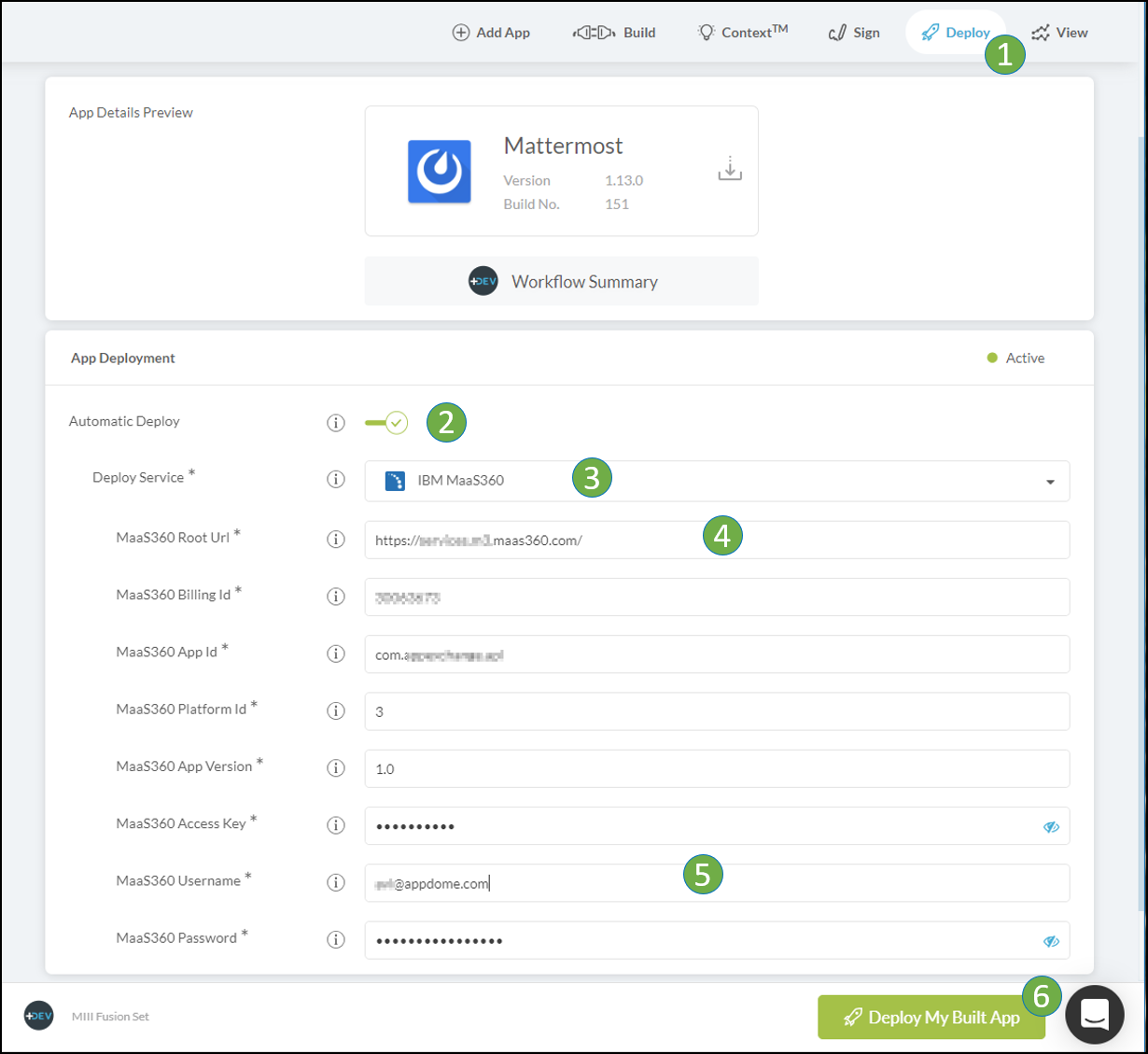Open the Add App tab
Screen dimensions: 1148x1054
pyautogui.click(x=491, y=33)
